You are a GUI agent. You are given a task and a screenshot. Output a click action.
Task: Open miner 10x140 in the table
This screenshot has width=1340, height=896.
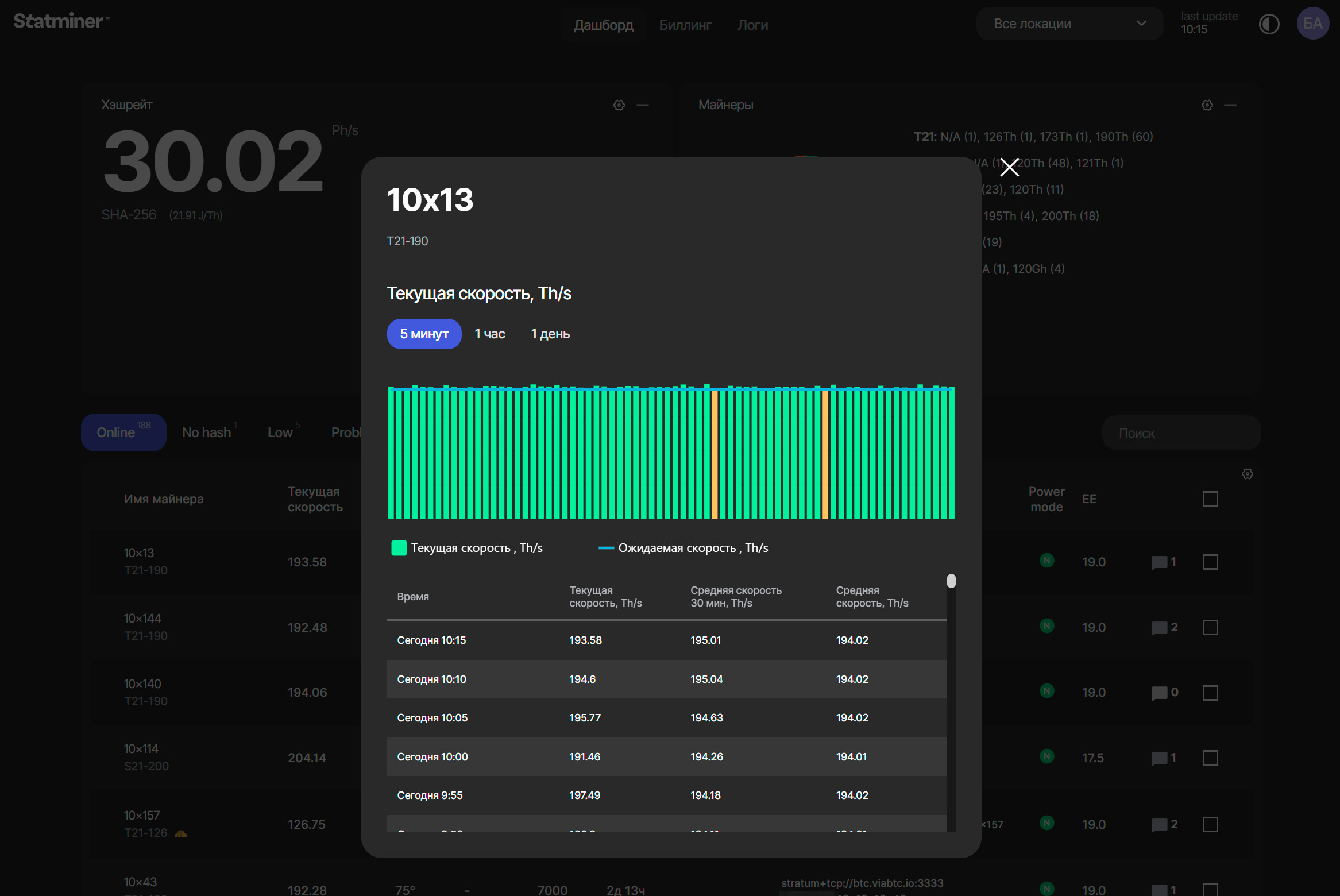pos(142,684)
